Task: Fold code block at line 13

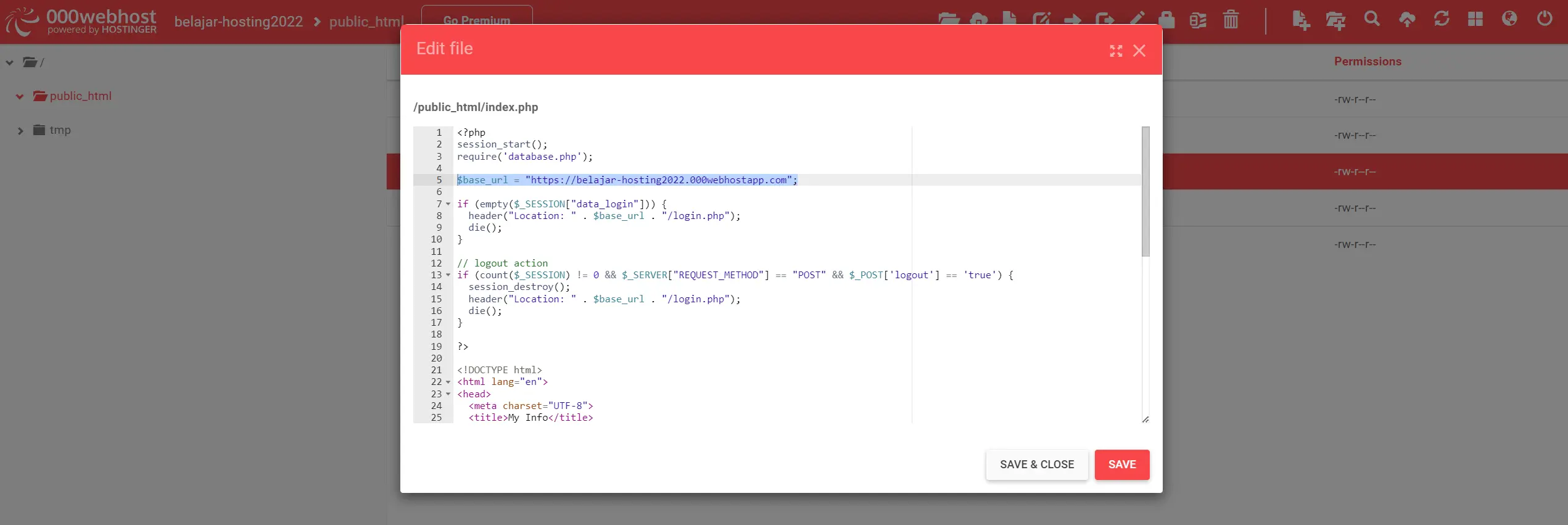Action: 448,275
